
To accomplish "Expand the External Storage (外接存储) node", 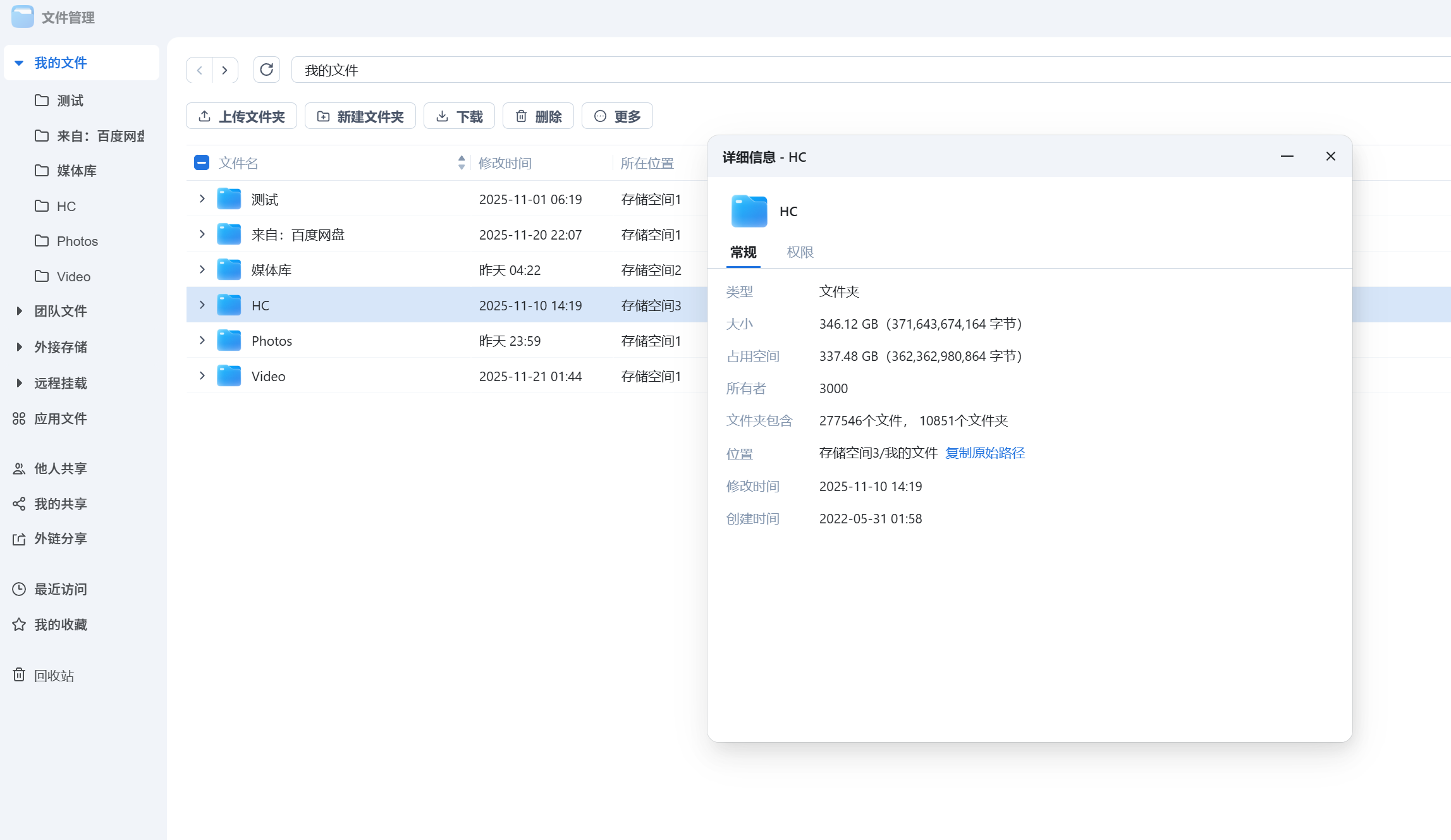I will pyautogui.click(x=19, y=347).
